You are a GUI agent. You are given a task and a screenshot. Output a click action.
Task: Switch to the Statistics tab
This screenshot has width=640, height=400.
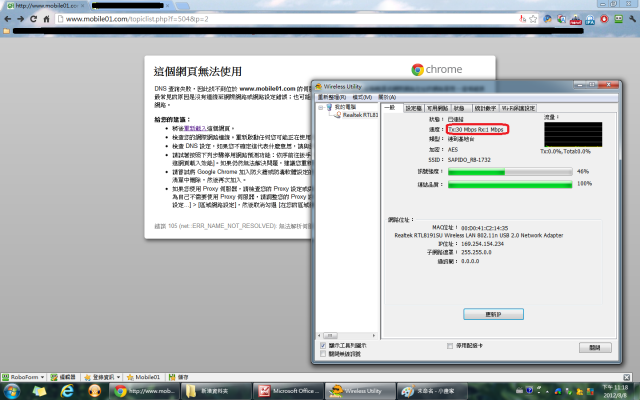click(x=485, y=108)
